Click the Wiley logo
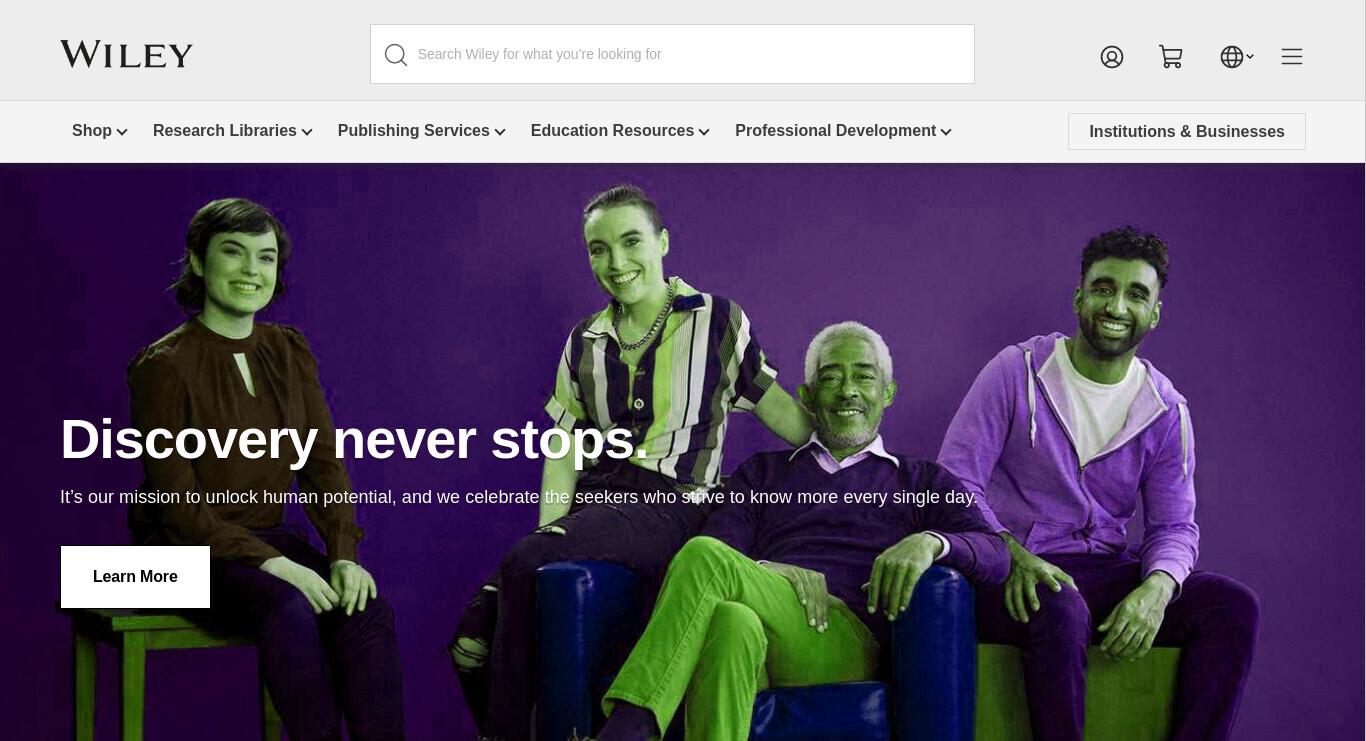Screen dimensions: 1366x741 pyautogui.click(x=126, y=54)
